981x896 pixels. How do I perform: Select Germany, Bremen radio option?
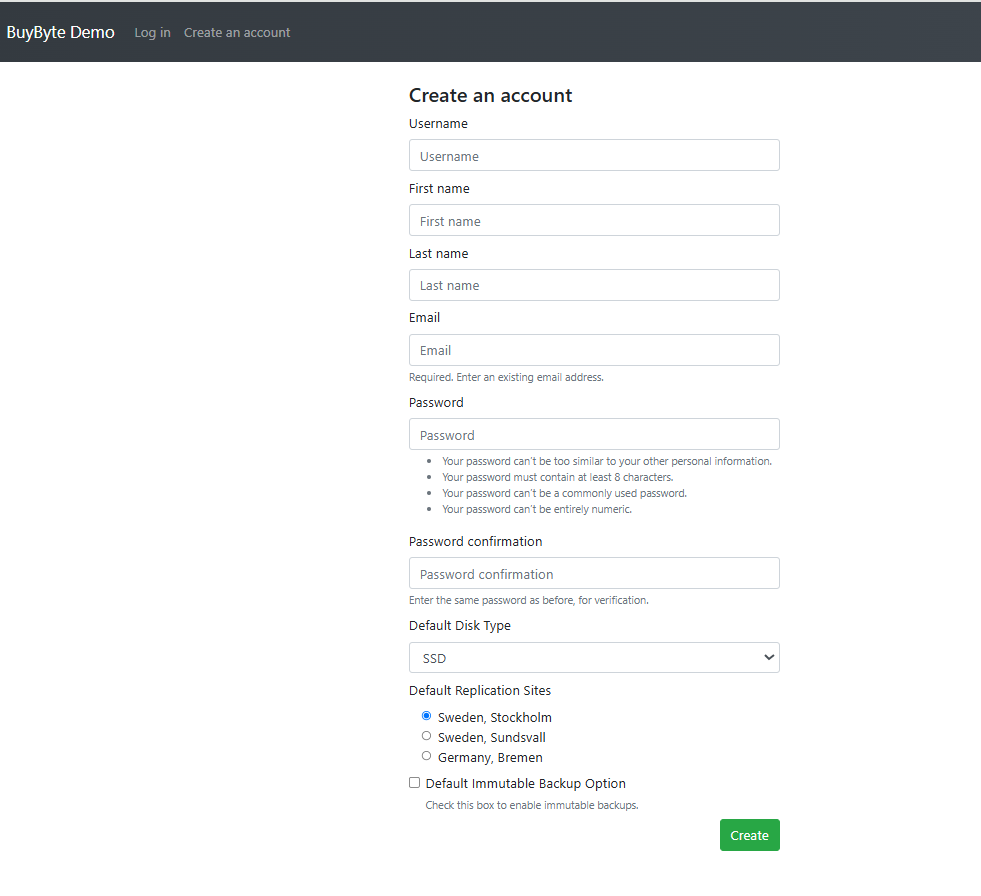tap(427, 756)
